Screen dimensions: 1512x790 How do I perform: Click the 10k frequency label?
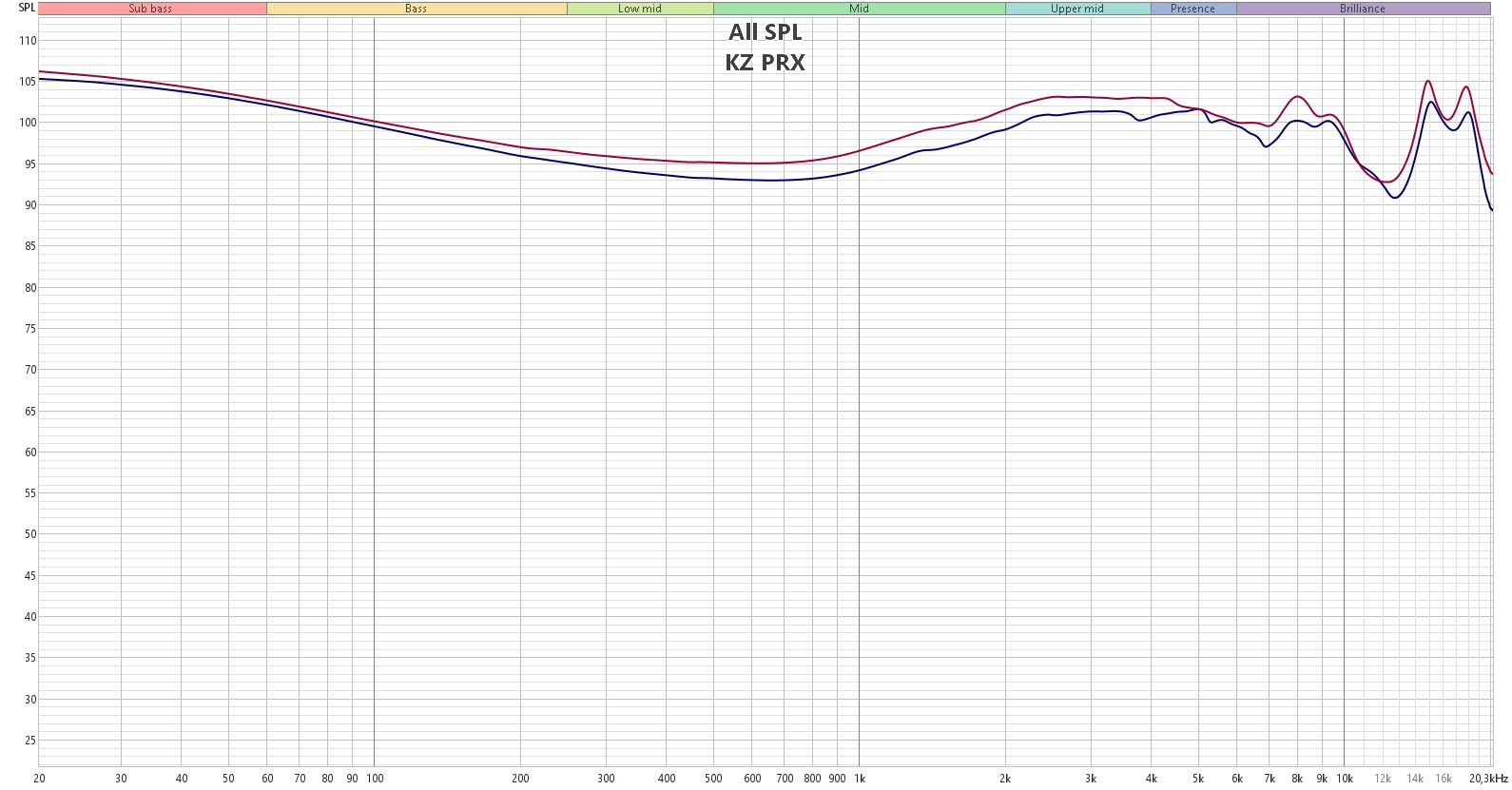tap(1345, 779)
